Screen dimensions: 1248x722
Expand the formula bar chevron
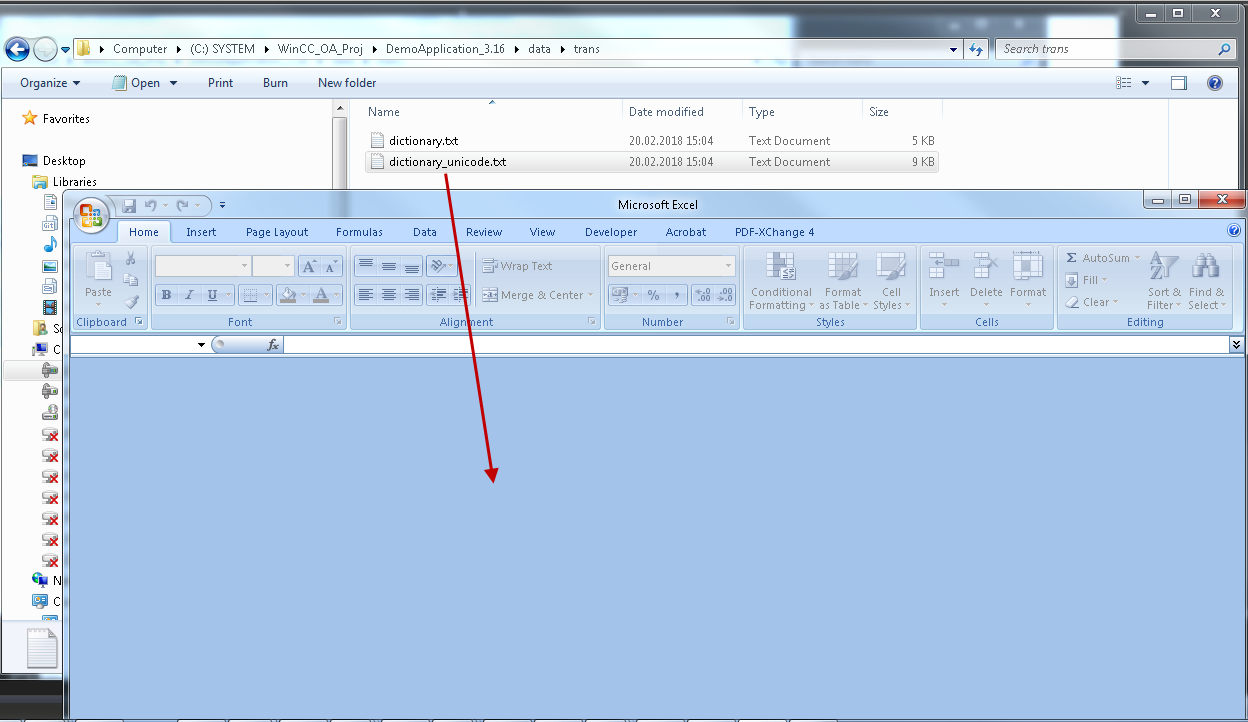tap(1237, 344)
